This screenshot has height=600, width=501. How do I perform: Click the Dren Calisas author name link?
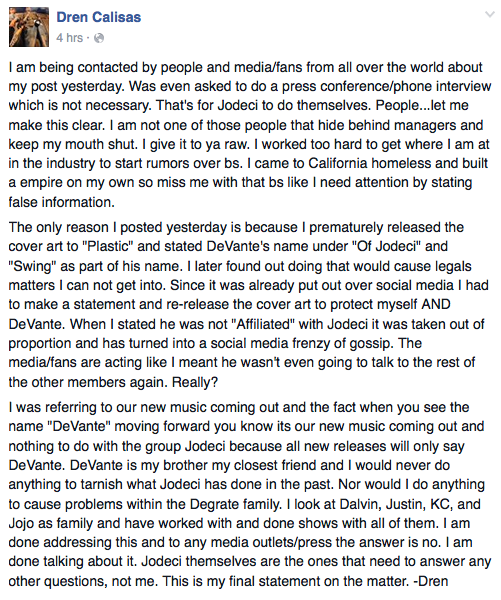click(x=99, y=17)
